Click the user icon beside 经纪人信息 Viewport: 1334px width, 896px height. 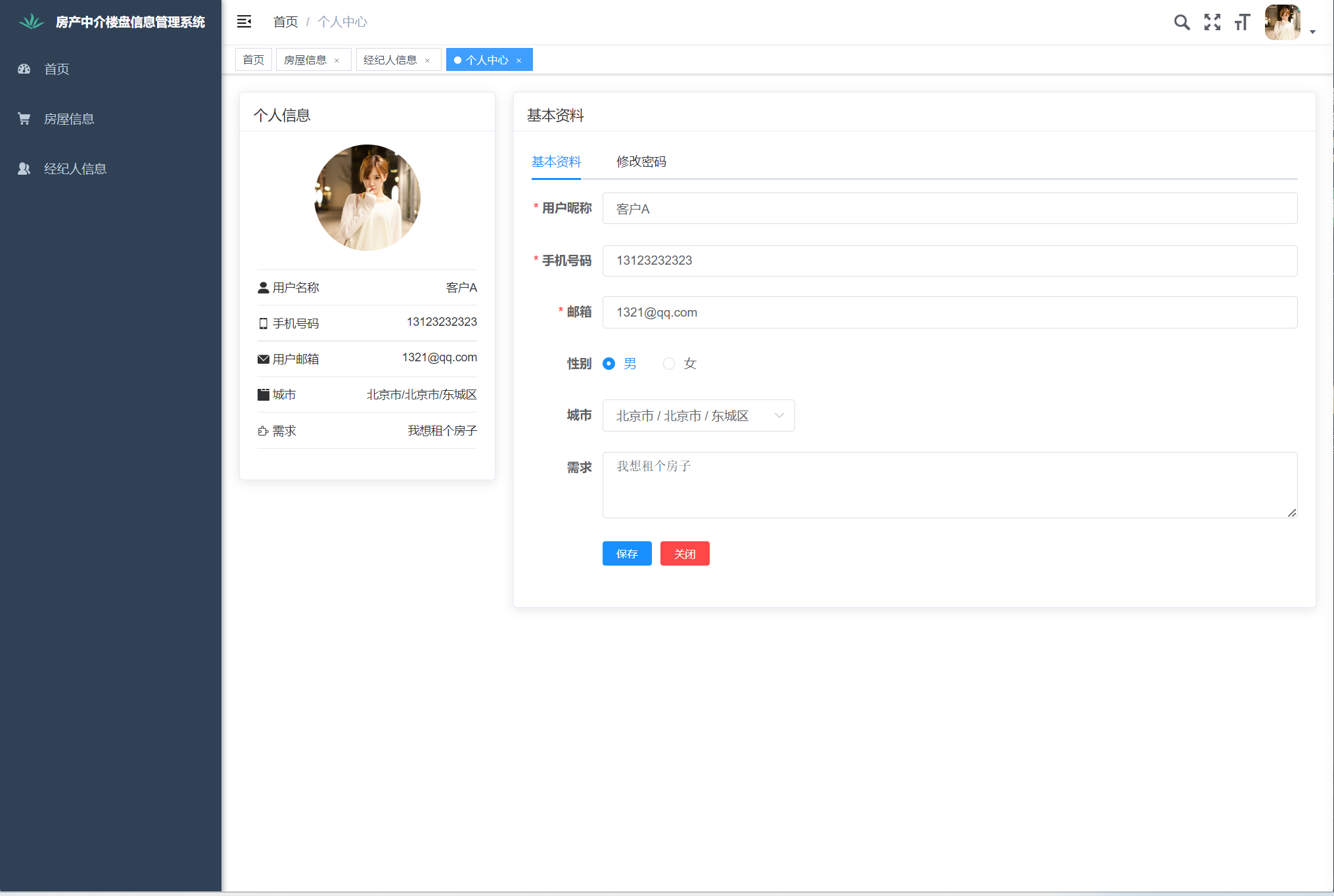pyautogui.click(x=24, y=169)
